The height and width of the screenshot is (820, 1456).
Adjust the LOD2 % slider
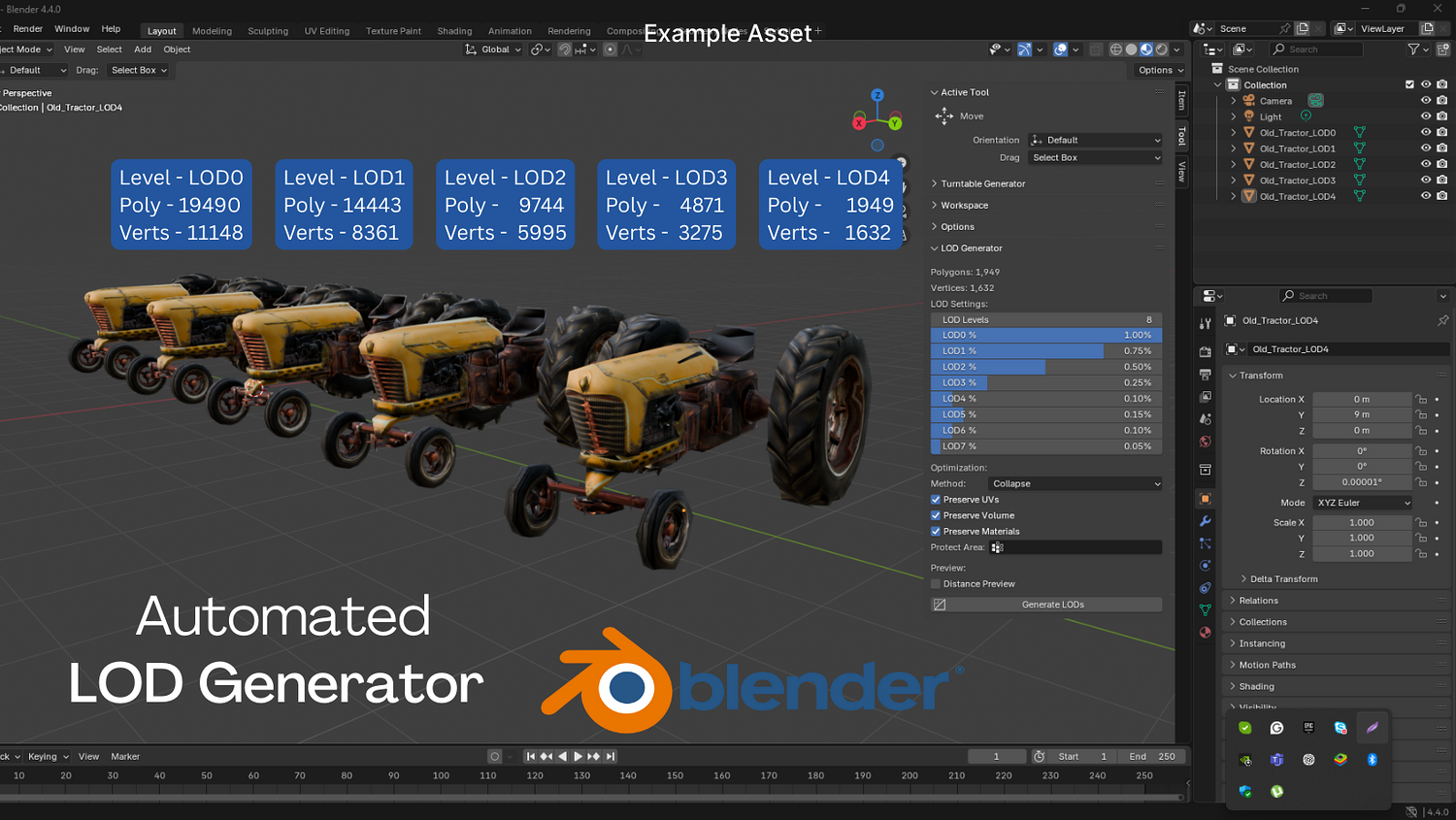pos(1046,367)
